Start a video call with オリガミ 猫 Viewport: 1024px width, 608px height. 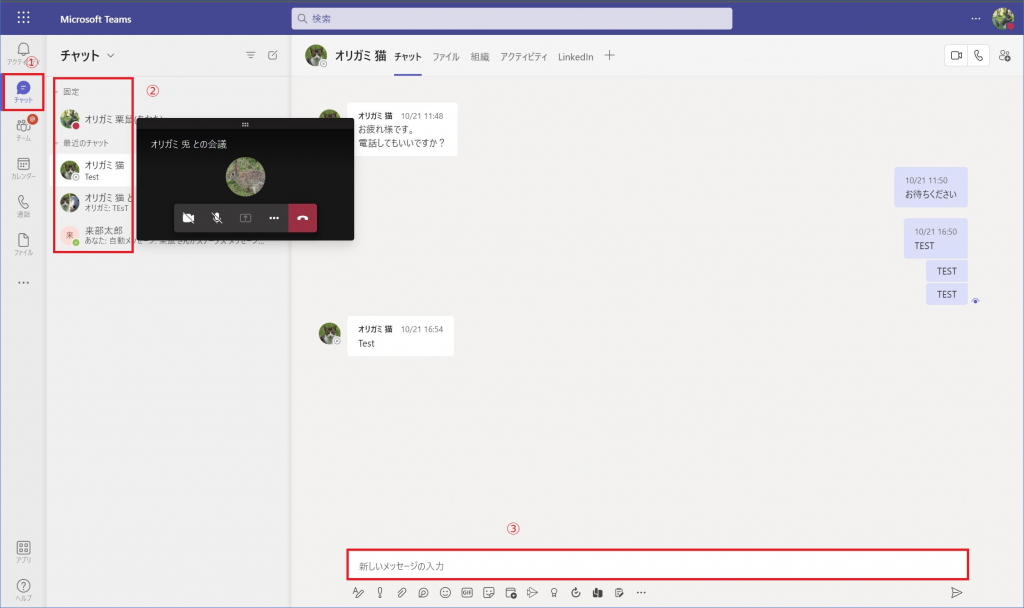point(955,56)
